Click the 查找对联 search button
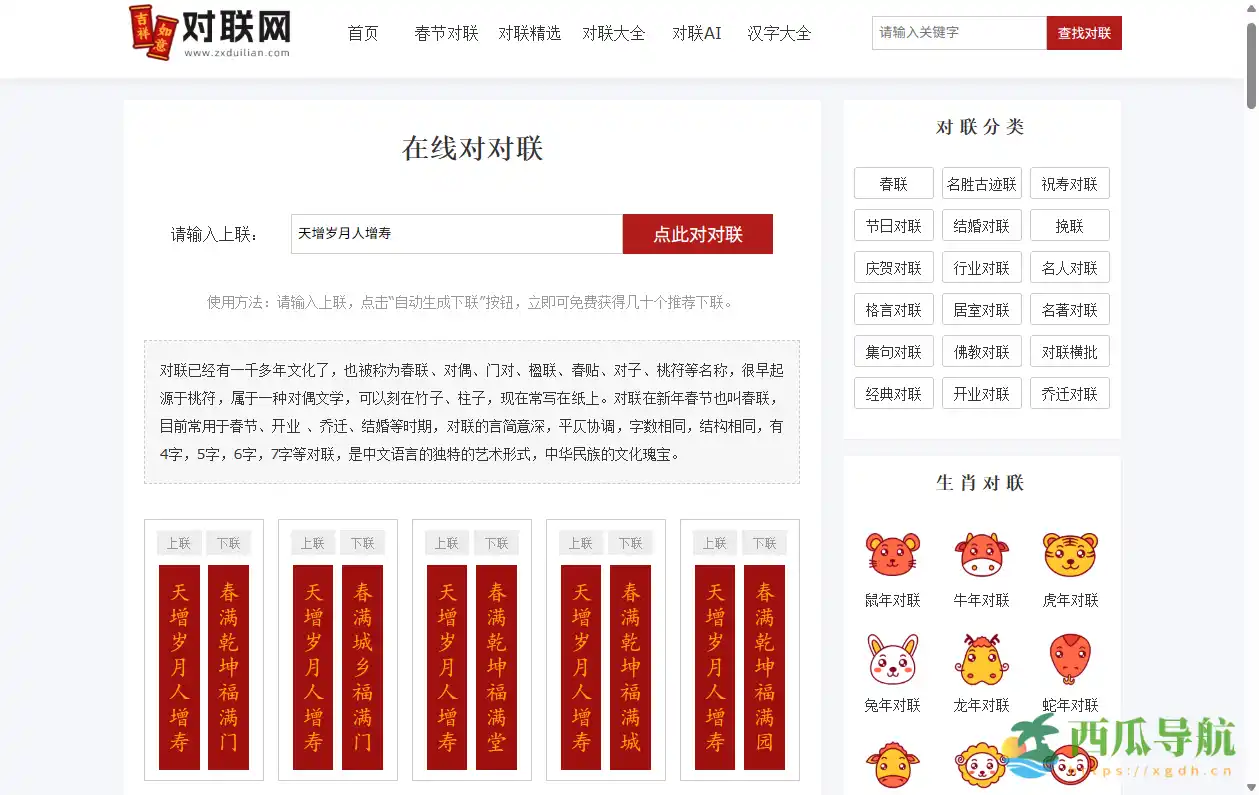The height and width of the screenshot is (795, 1259). point(1083,32)
